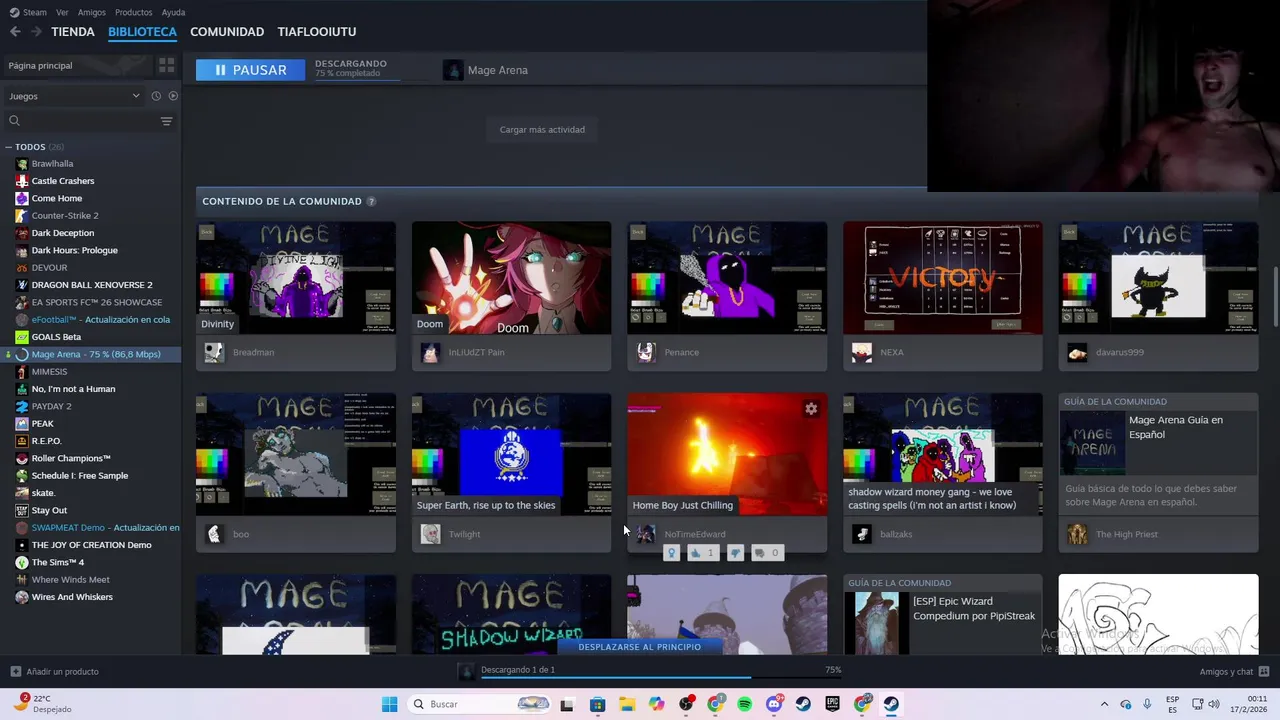Open recent activity clock filter
1280x720 pixels.
click(x=156, y=96)
